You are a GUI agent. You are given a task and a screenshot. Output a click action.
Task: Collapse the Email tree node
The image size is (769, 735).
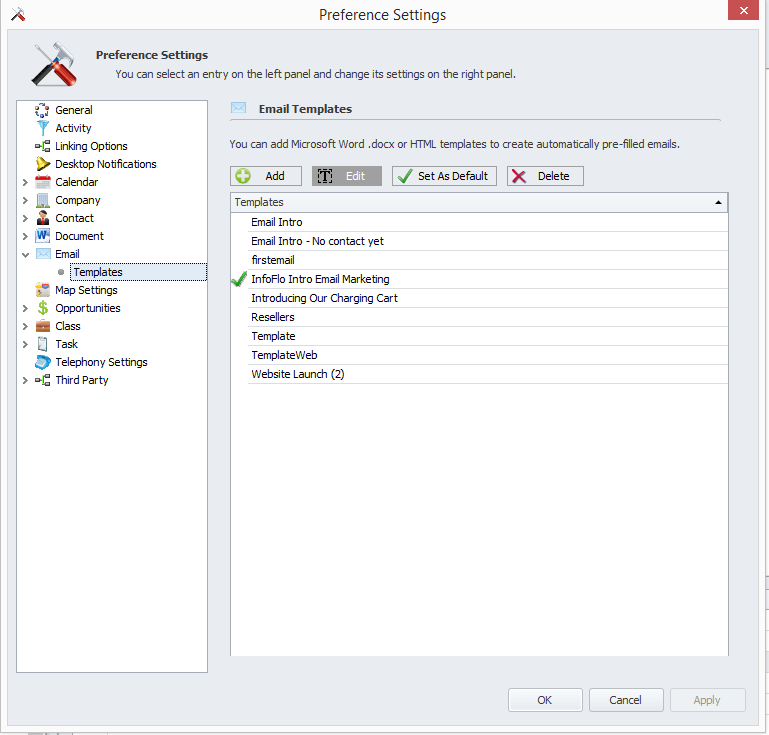(x=25, y=254)
